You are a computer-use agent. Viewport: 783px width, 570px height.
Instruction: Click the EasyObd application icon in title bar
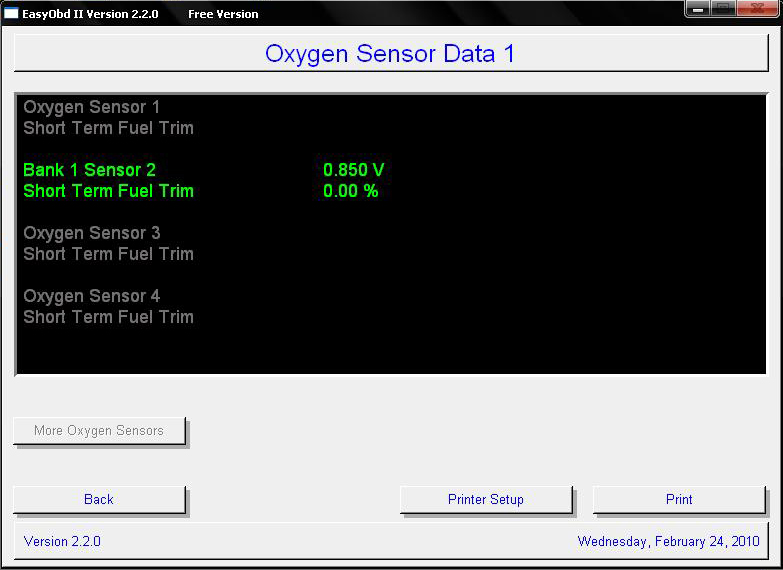[x=12, y=14]
